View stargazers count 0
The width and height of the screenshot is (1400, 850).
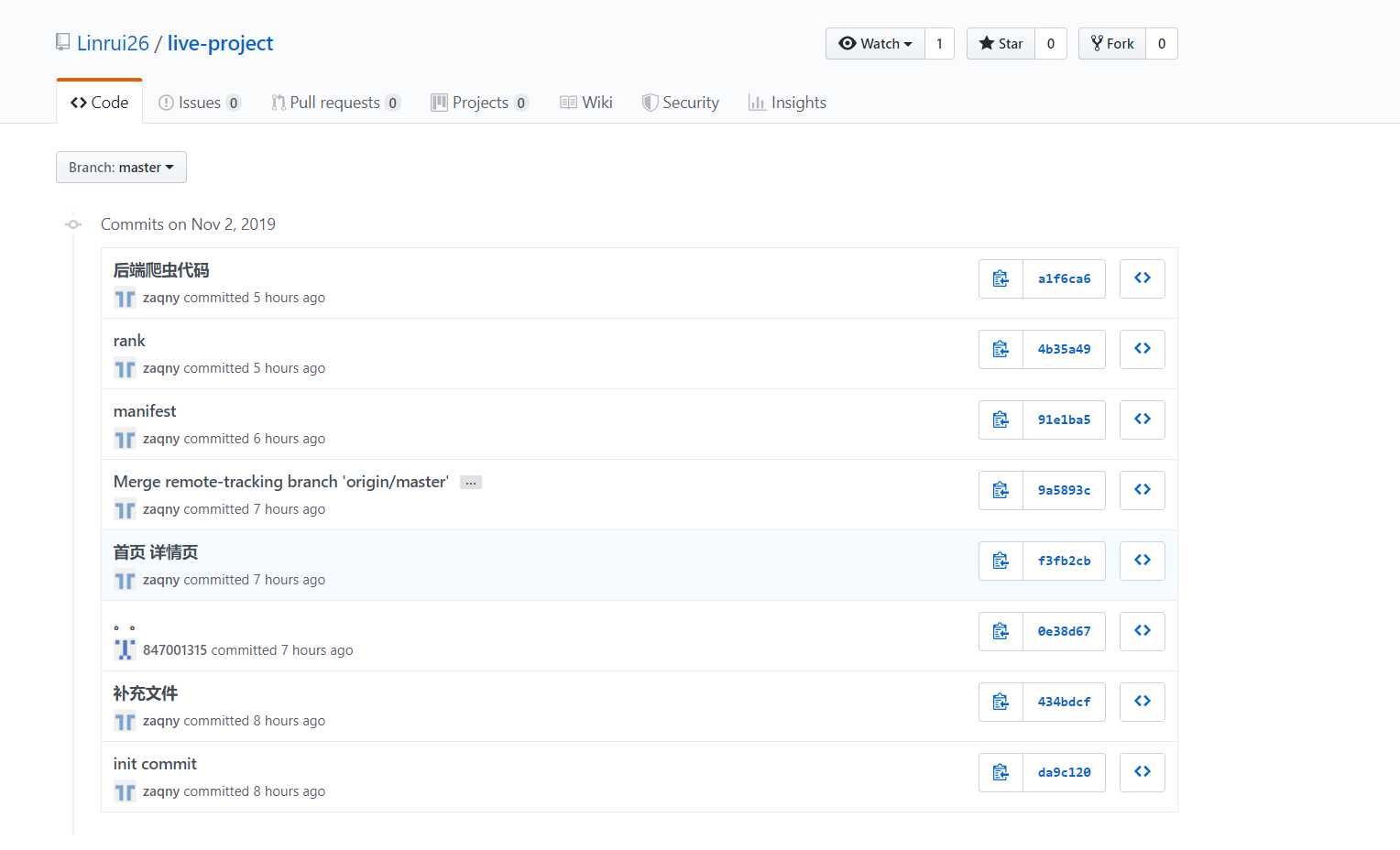[x=1051, y=44]
